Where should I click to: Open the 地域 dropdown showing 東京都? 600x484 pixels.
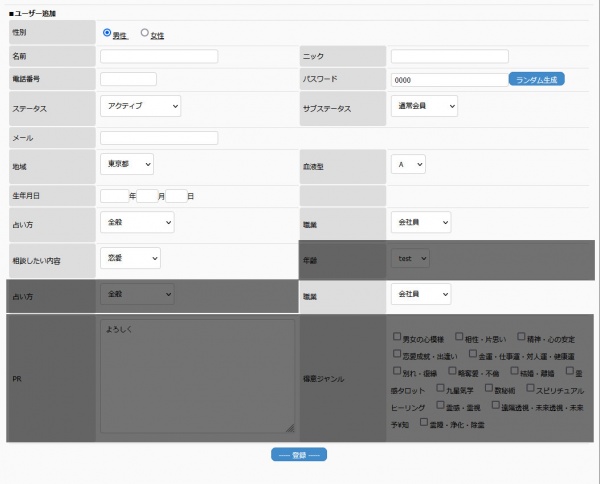127,163
